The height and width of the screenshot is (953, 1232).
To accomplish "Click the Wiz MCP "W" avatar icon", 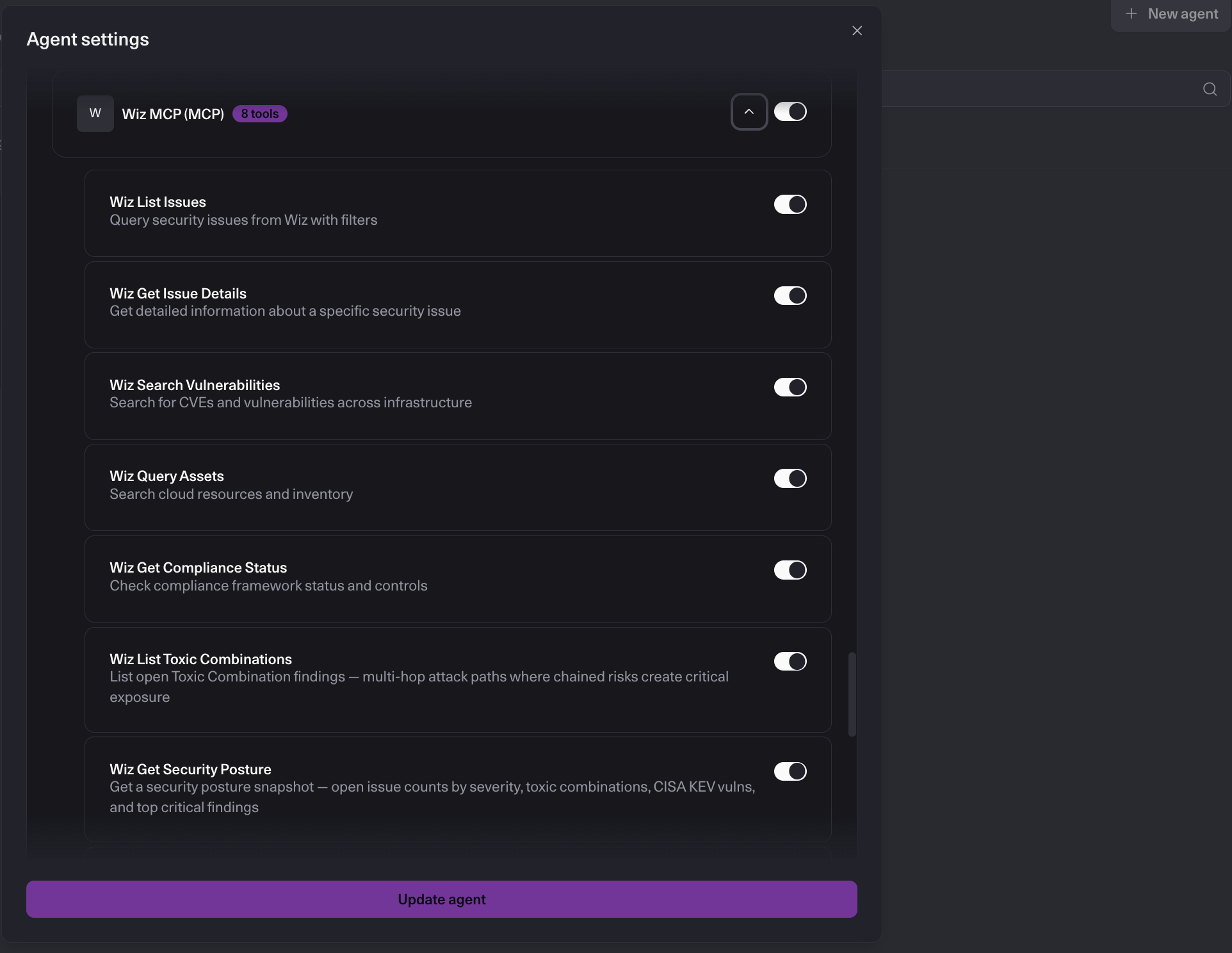I will 95,113.
